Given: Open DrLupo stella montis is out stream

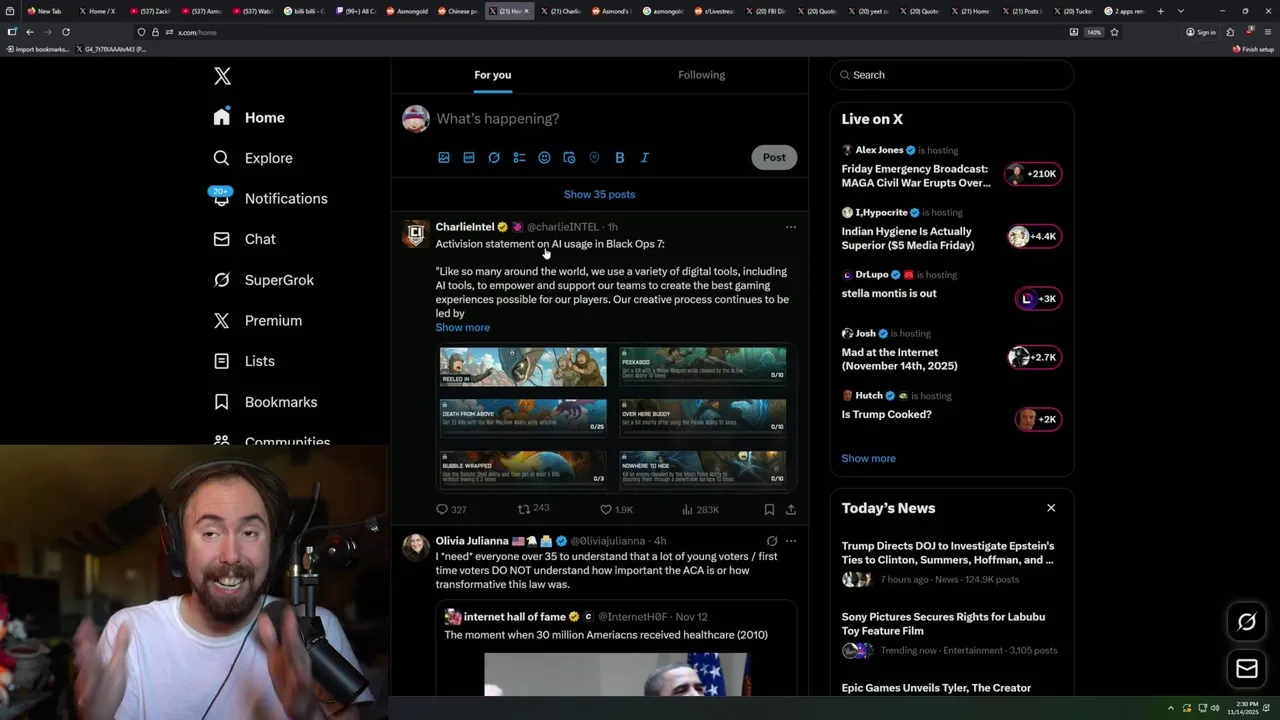Looking at the screenshot, I should (951, 286).
